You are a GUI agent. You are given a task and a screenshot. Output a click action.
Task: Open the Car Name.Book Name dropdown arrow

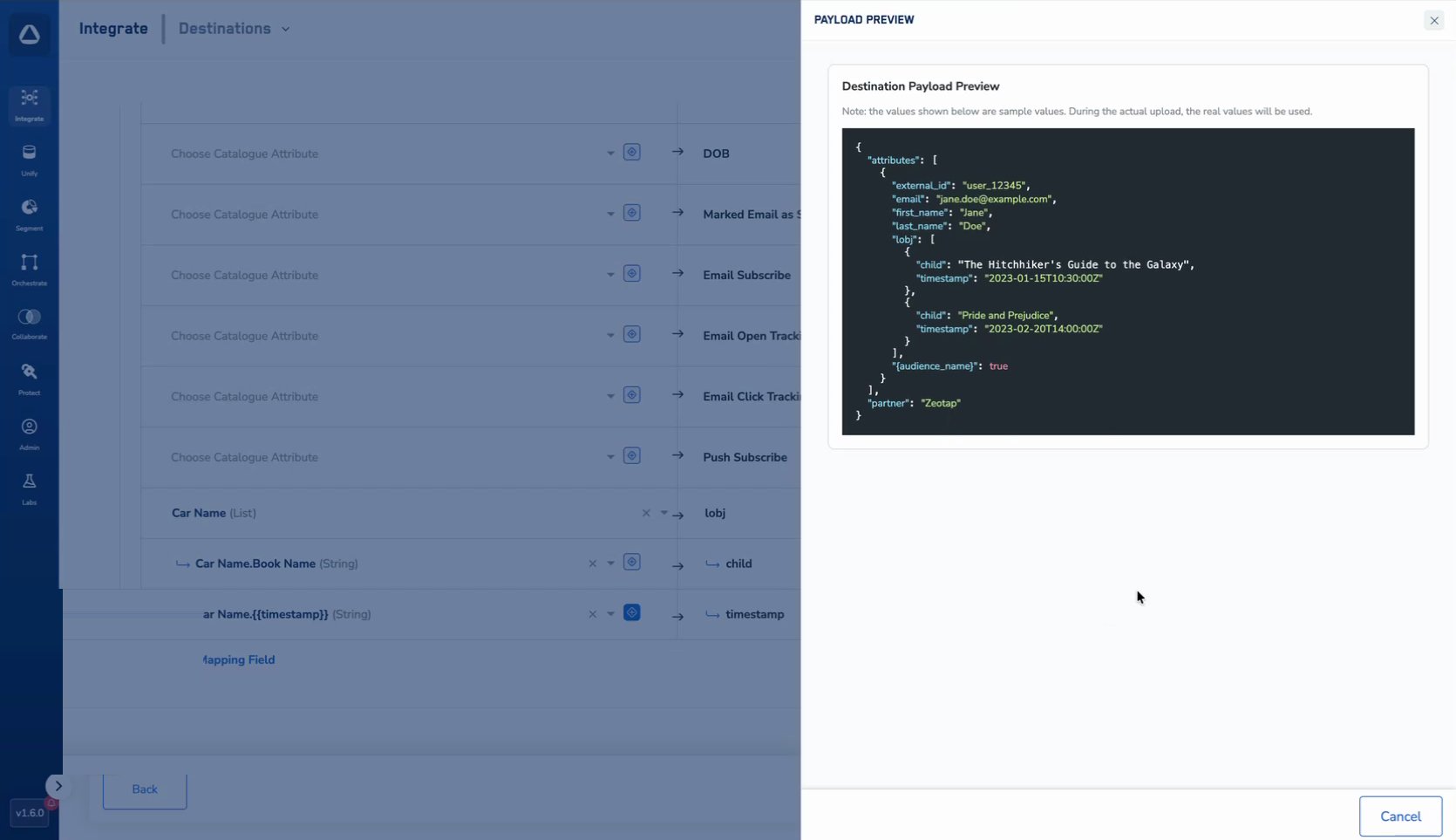[x=610, y=563]
